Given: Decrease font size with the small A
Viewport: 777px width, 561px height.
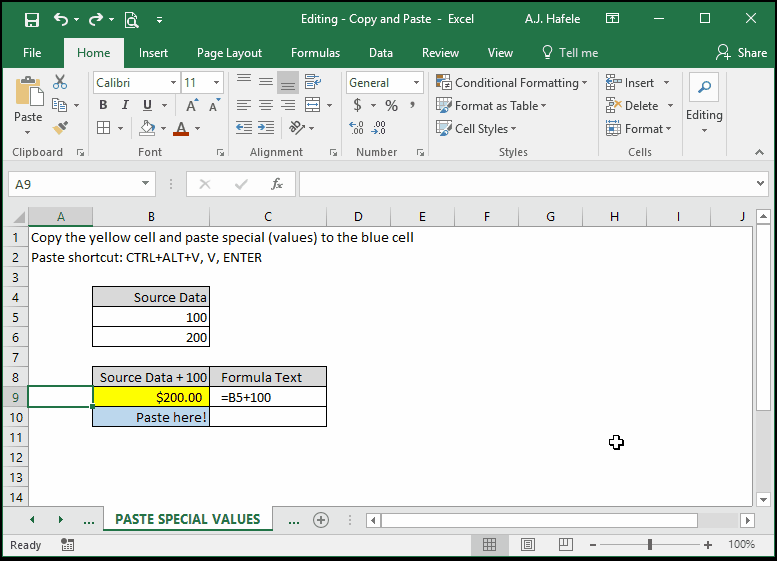Looking at the screenshot, I should pos(215,105).
